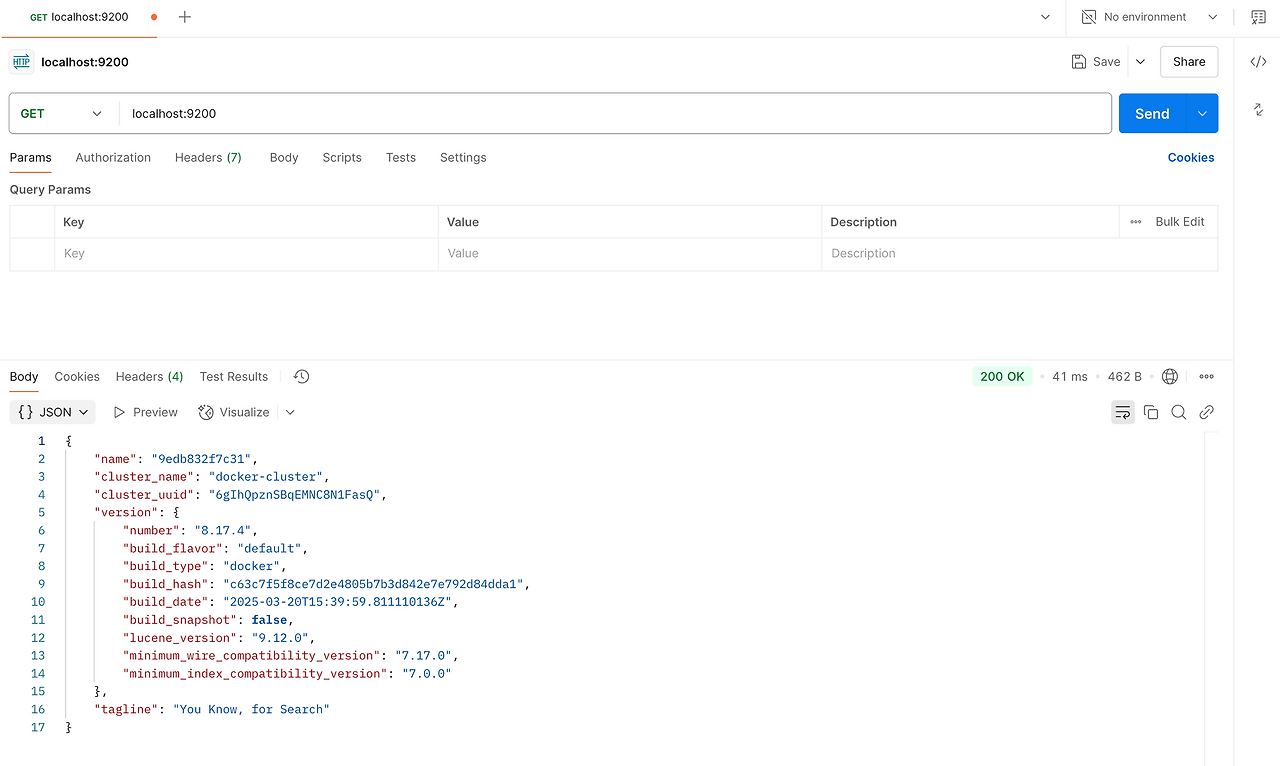Open the Cookies link
The image size is (1280, 766).
(x=1191, y=158)
